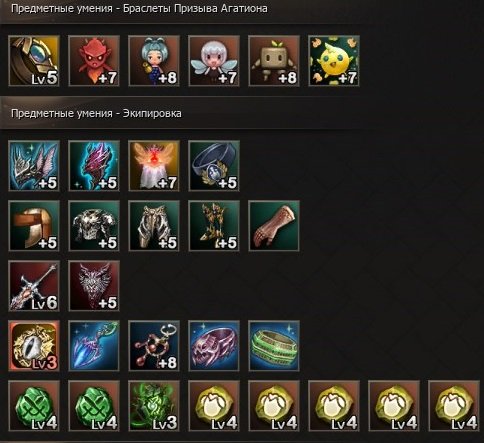Select the winged fairy agathion +7 icon

tap(214, 61)
